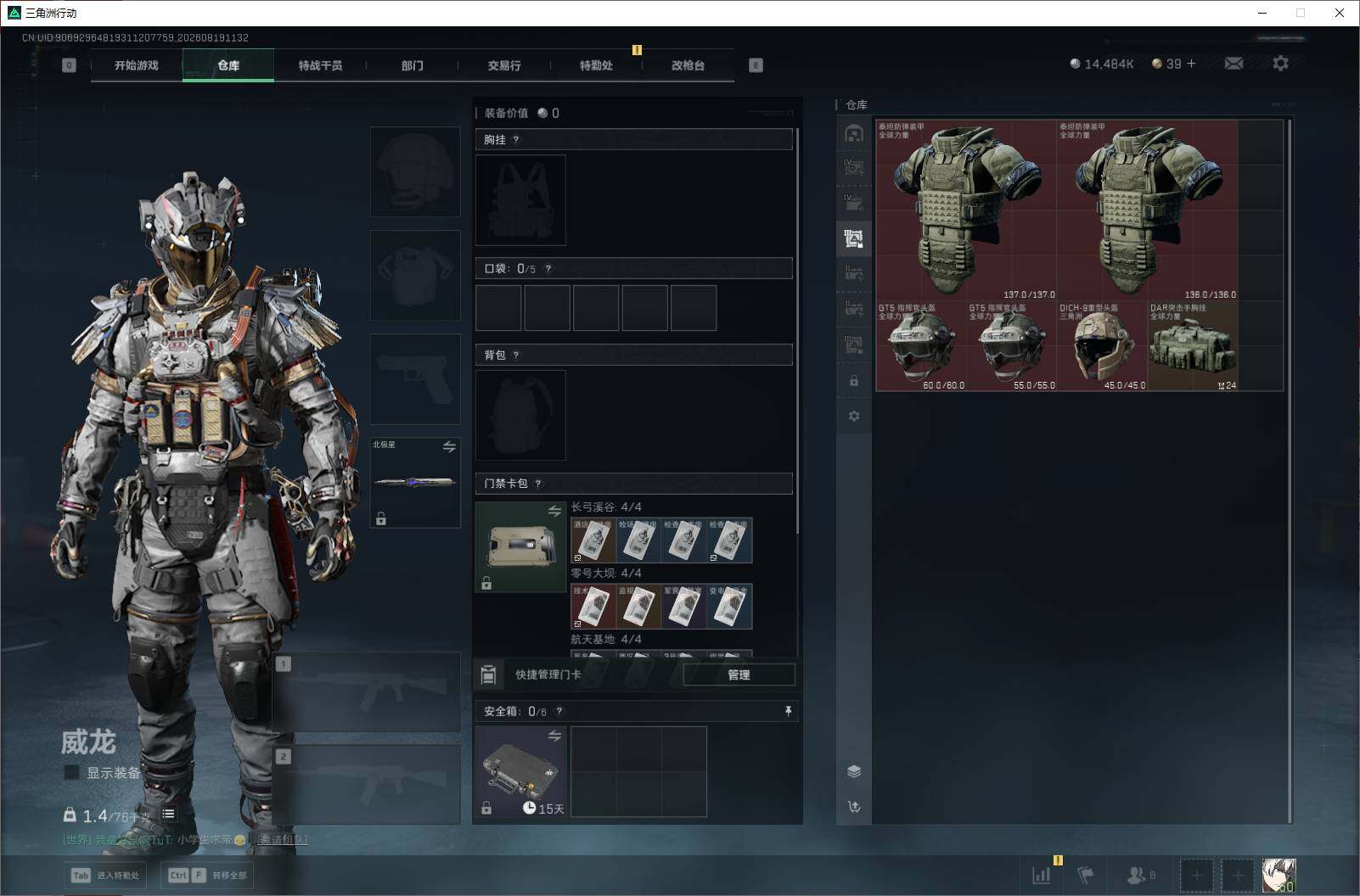This screenshot has width=1360, height=896.
Task: Click the safe box item showing 15天
Action: tap(520, 772)
